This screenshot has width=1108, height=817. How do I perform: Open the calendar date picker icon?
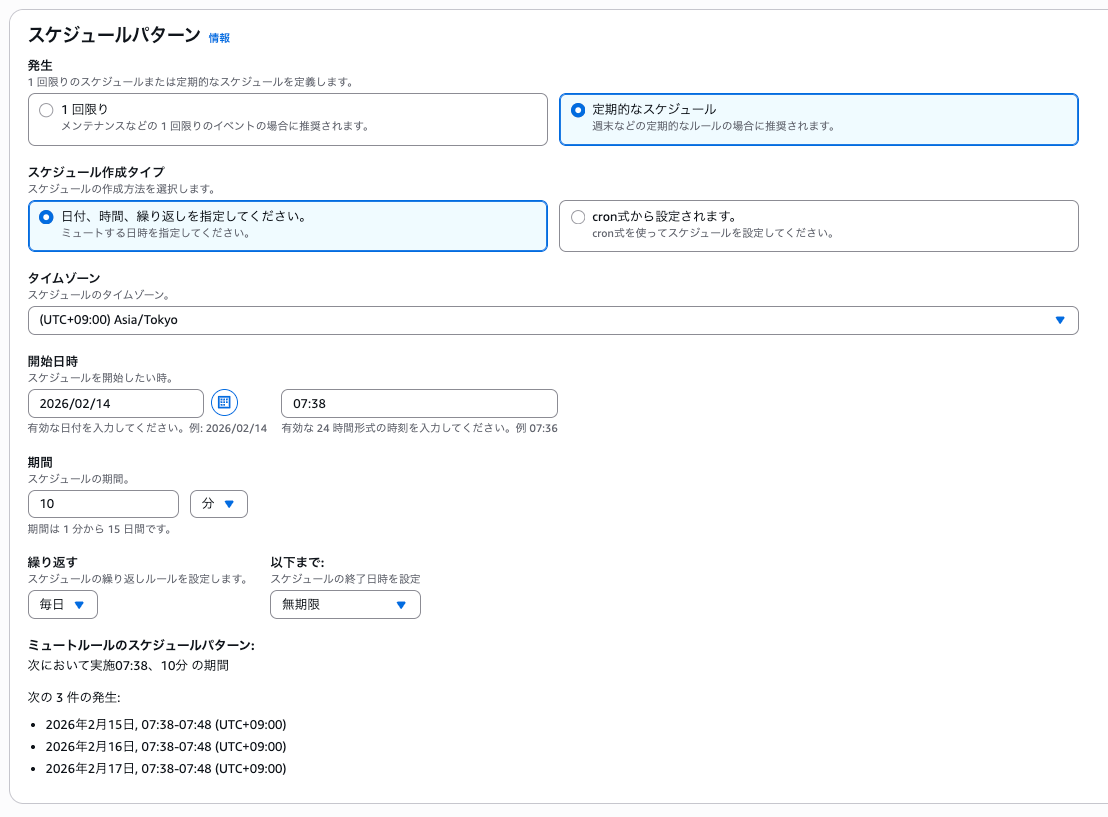tap(226, 403)
